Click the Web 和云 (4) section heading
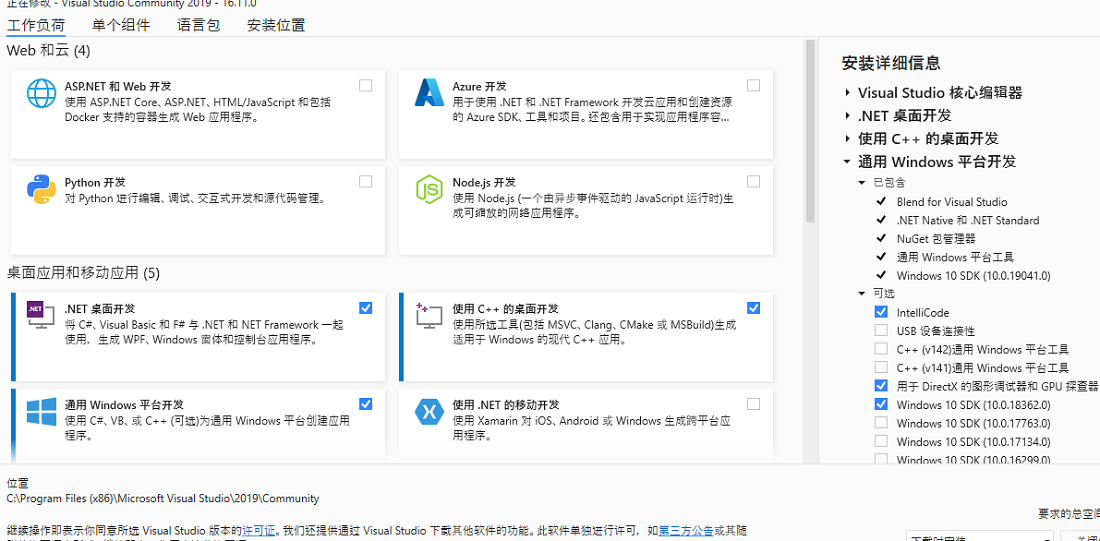Image resolution: width=1100 pixels, height=541 pixels. pos(48,51)
